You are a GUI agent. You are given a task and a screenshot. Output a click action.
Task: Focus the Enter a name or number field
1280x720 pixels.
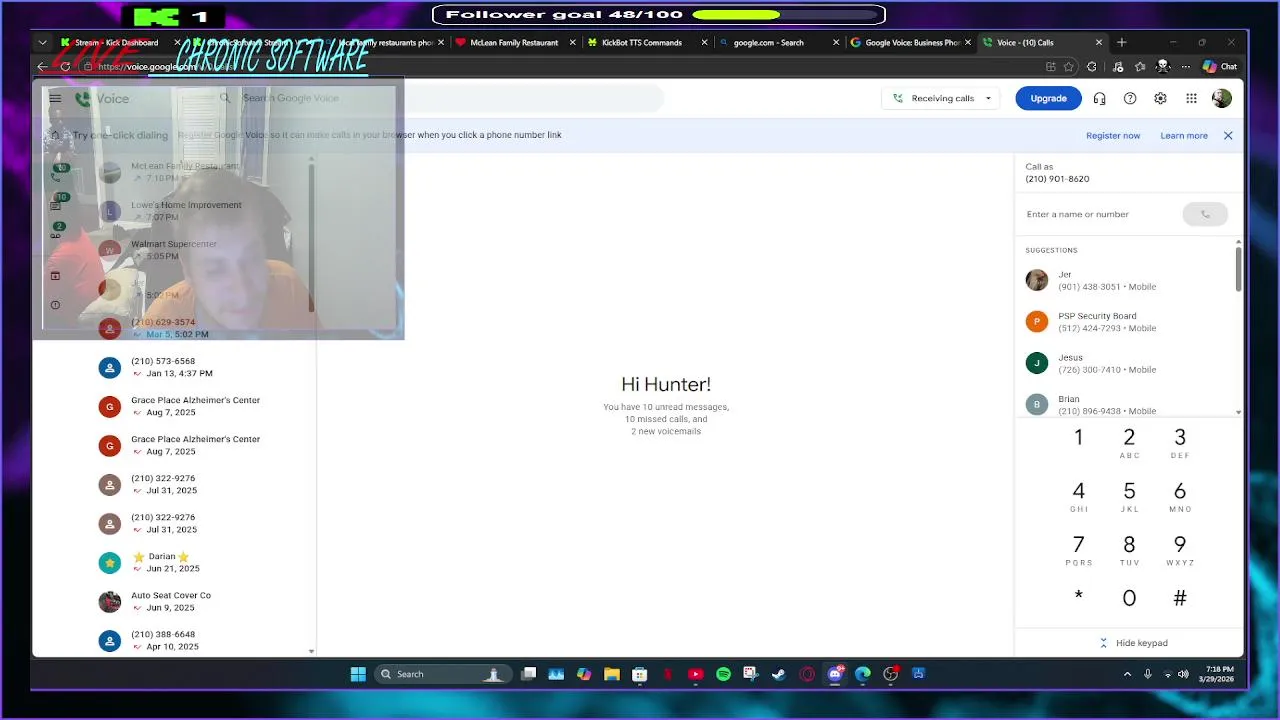(1100, 214)
